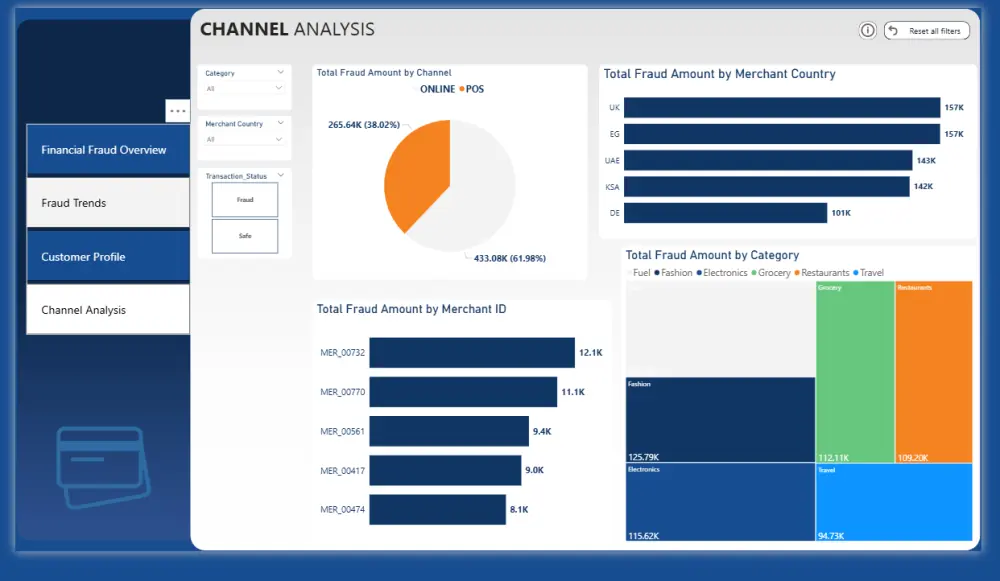Open the three-dots menu above navigation
The width and height of the screenshot is (1000, 581).
(x=177, y=111)
